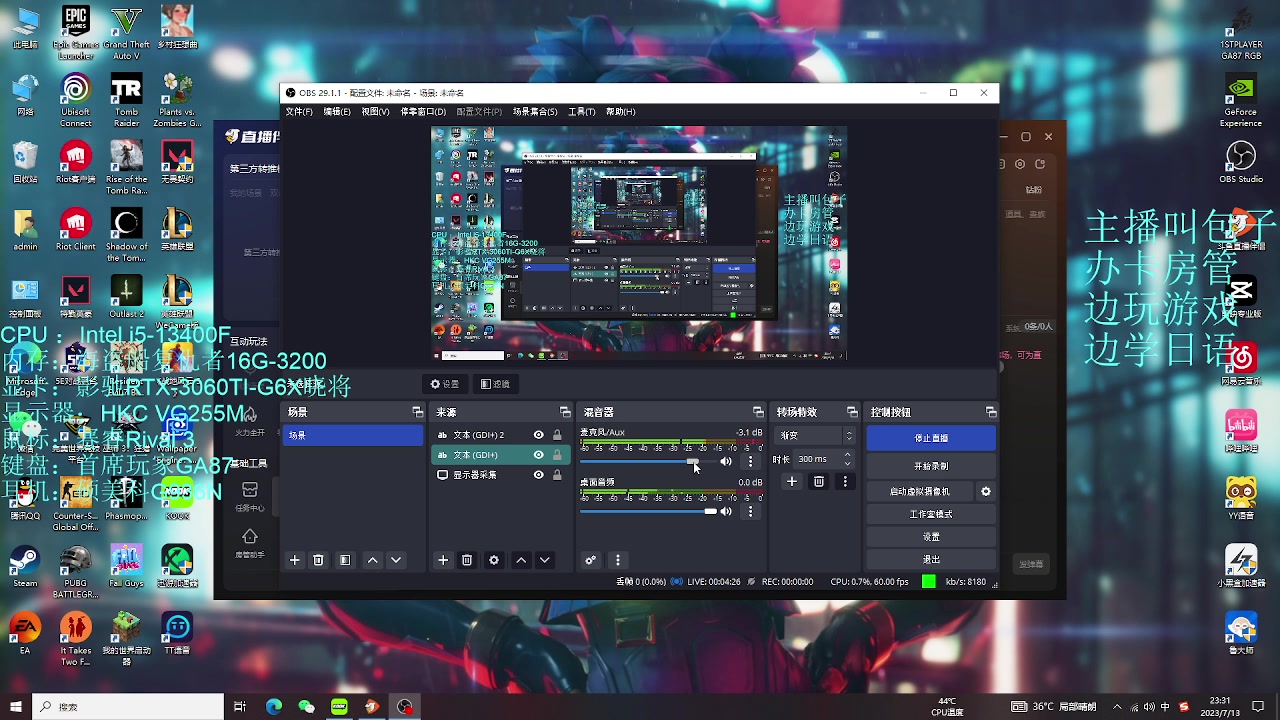This screenshot has height=720, width=1280.
Task: Move source down arrow in 来源 panel
Action: (545, 560)
